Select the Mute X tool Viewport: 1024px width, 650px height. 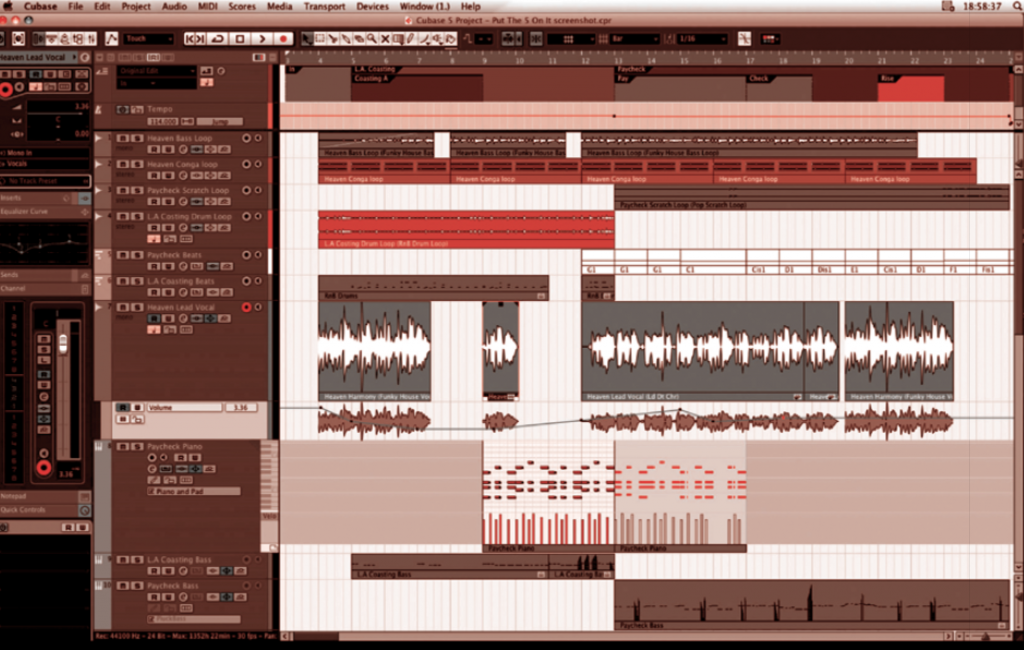tap(385, 39)
